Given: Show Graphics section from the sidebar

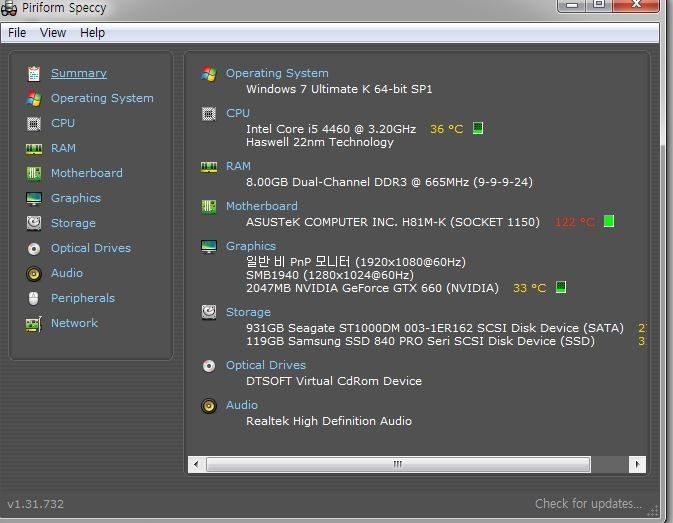Looking at the screenshot, I should coord(76,198).
